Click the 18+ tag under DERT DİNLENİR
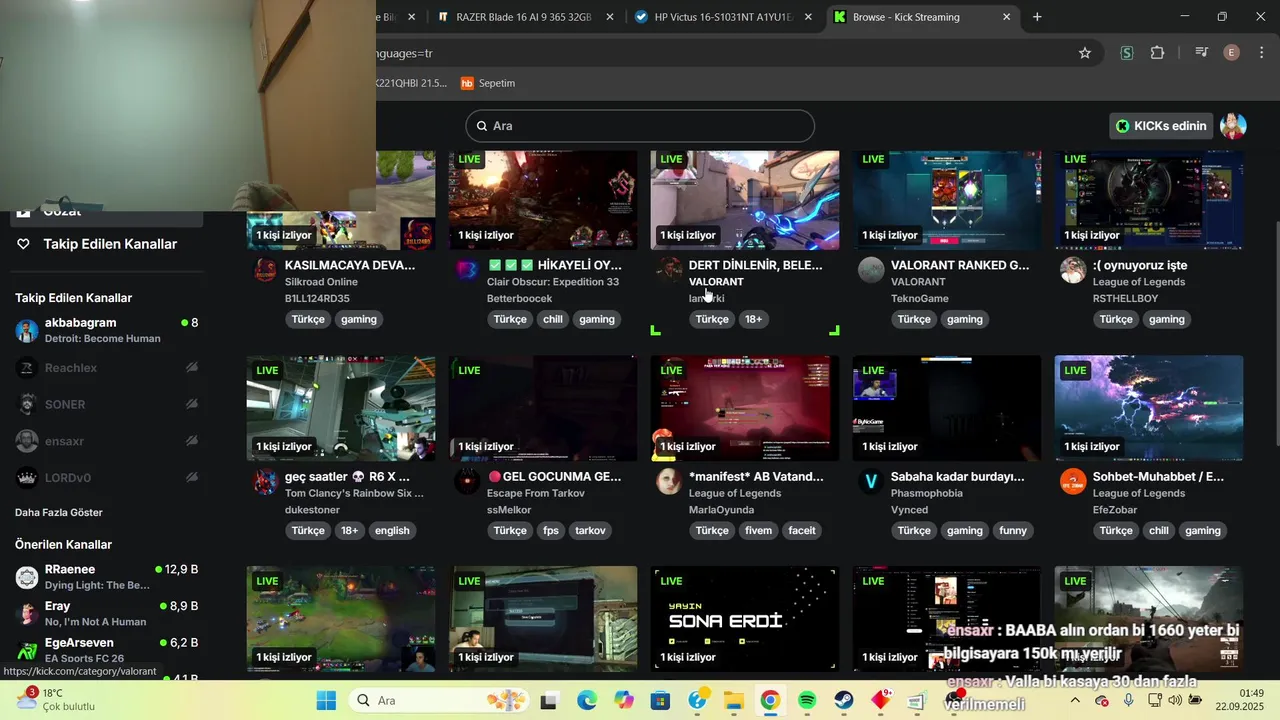This screenshot has height=720, width=1280. 753,319
